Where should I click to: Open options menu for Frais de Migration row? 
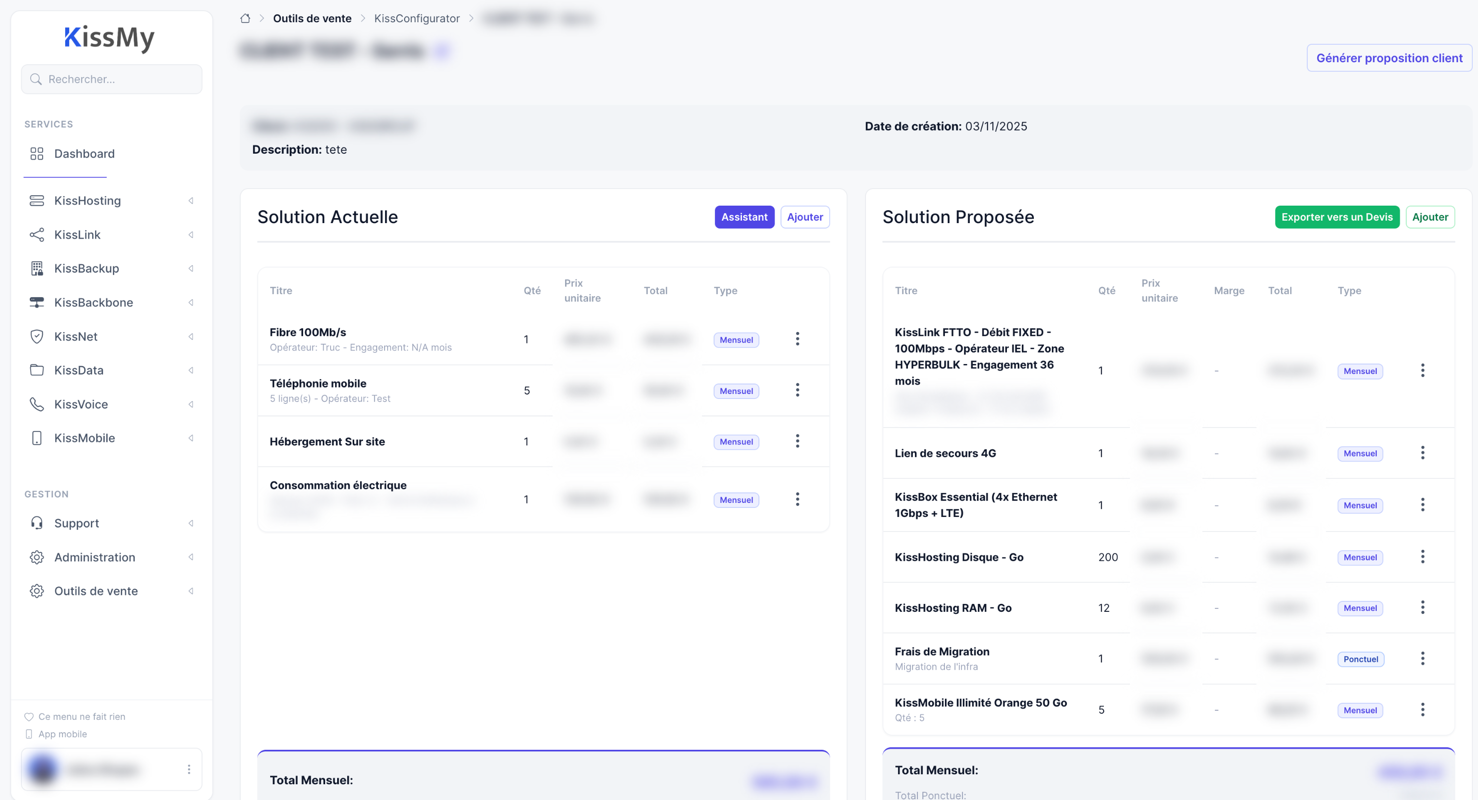[1422, 658]
